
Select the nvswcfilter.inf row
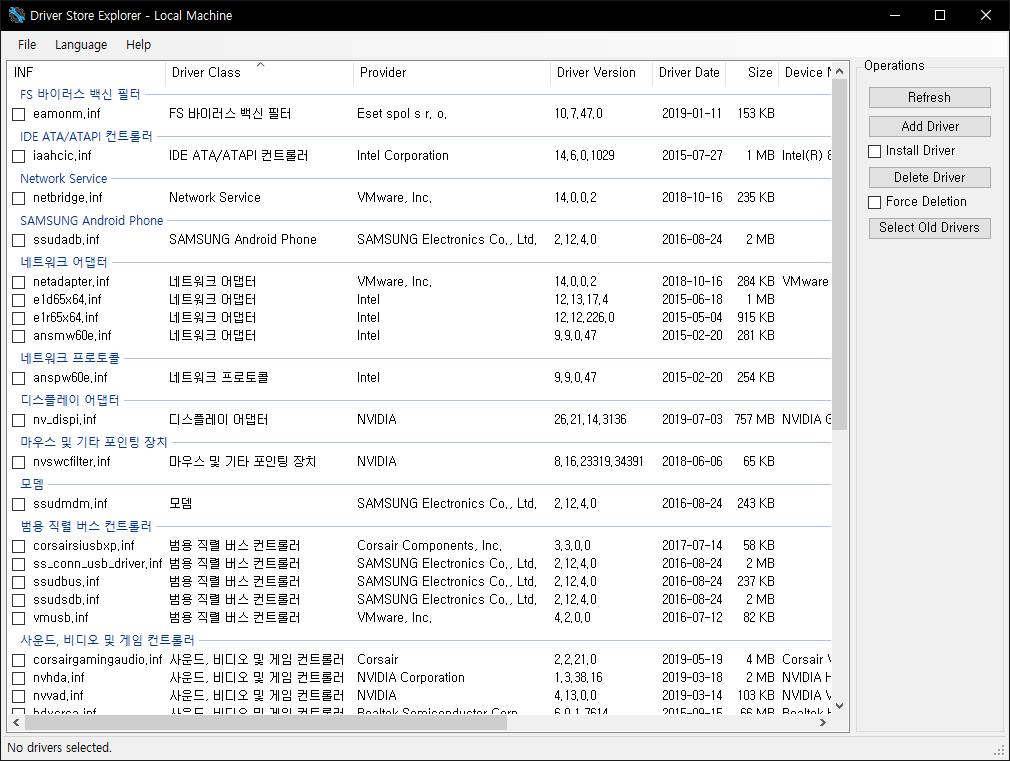[421, 462]
